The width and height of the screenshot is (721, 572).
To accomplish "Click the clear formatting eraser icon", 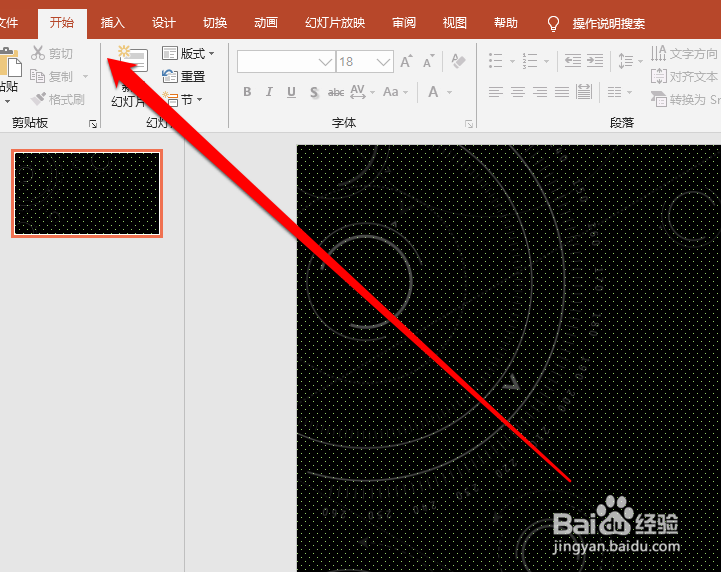I will (458, 61).
